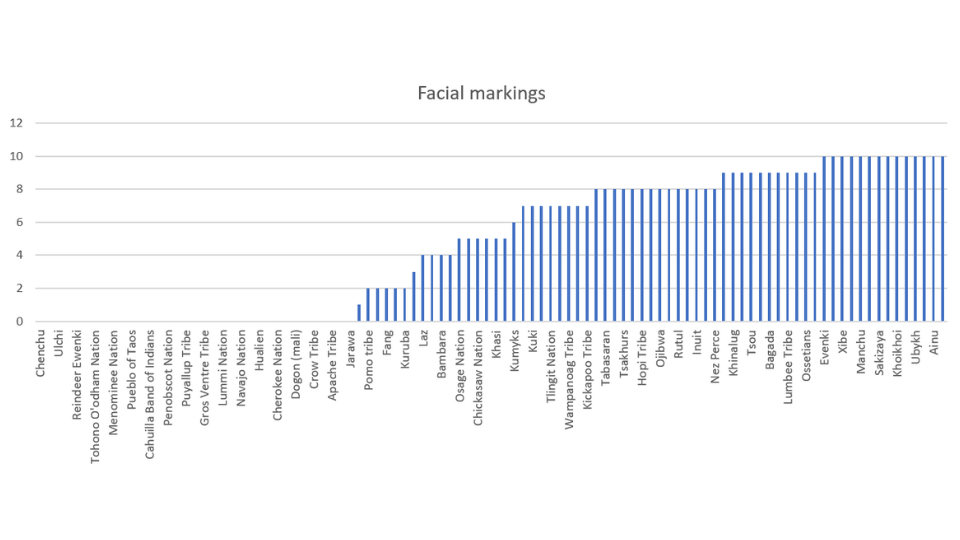Image resolution: width=960 pixels, height=540 pixels.
Task: Click the Lummi Nation label
Action: click(223, 367)
